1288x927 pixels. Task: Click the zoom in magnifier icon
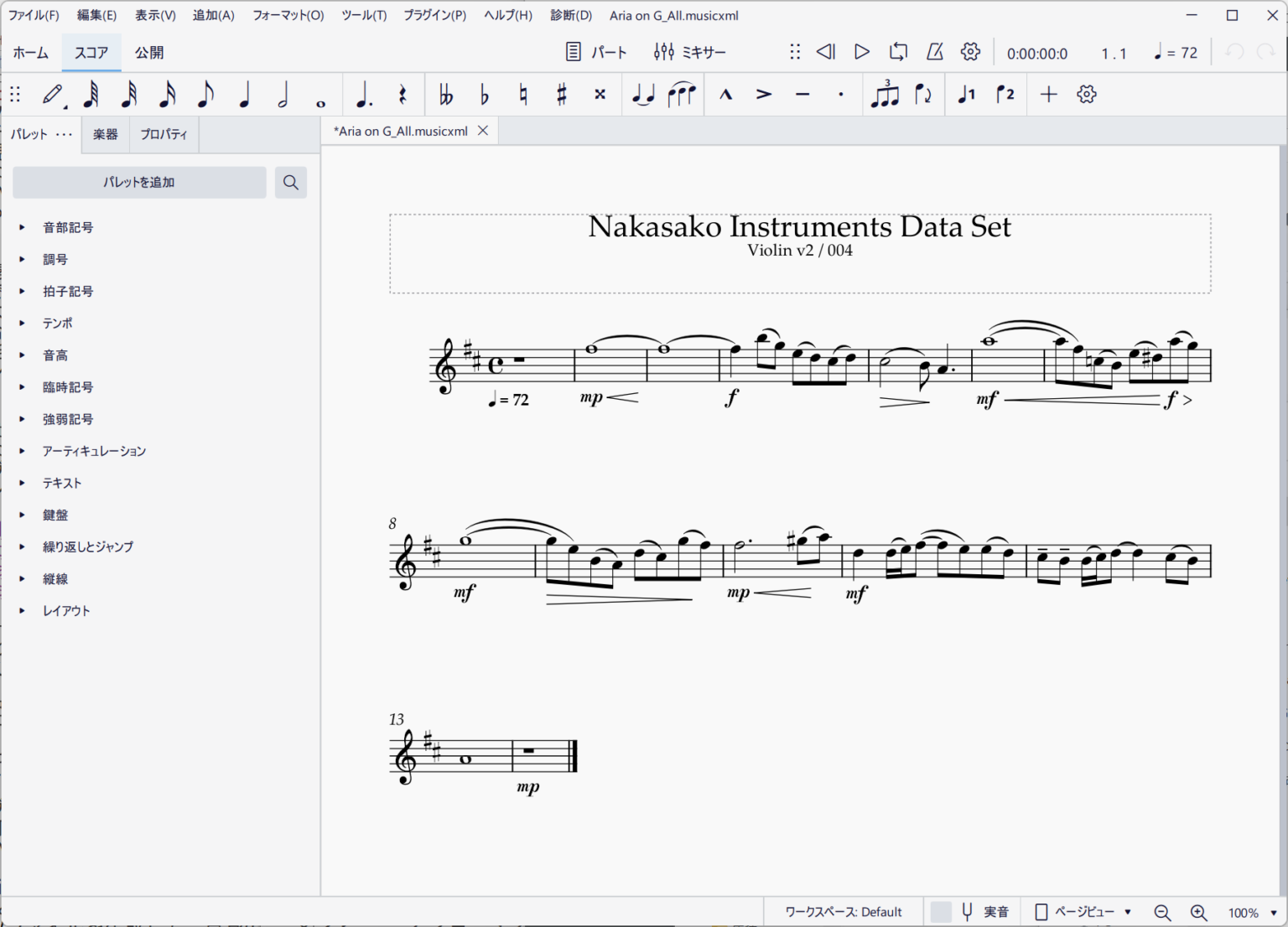click(1198, 912)
